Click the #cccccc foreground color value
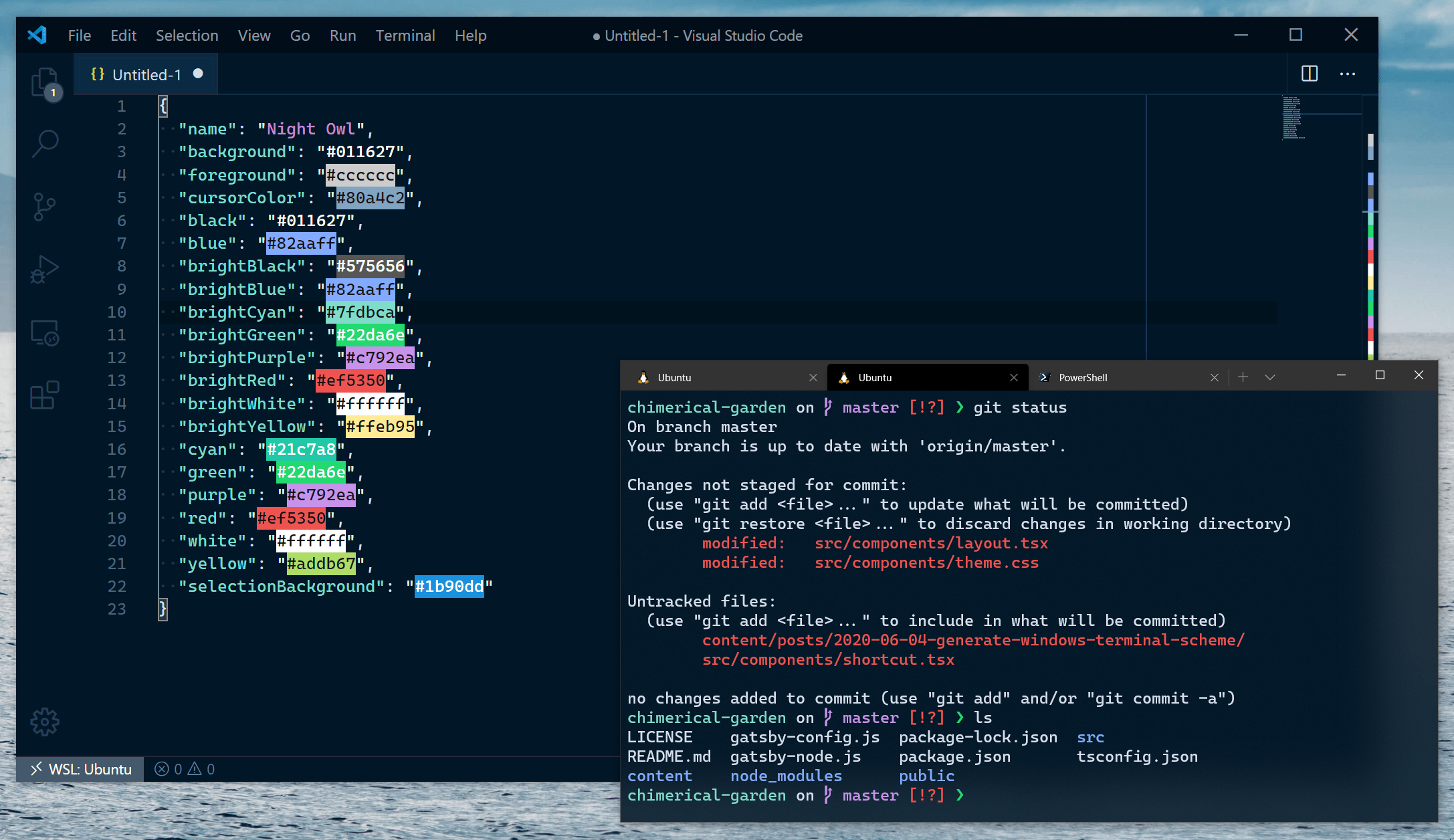The image size is (1454, 840). (x=360, y=175)
